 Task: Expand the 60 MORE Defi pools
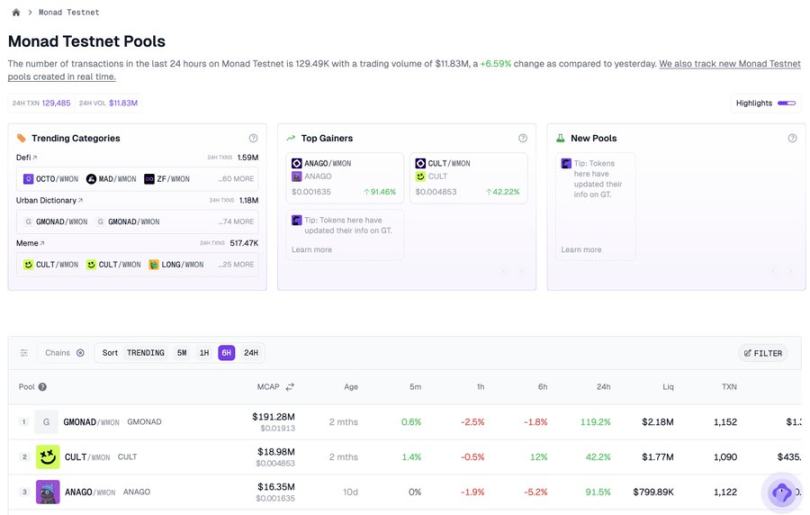(x=236, y=179)
